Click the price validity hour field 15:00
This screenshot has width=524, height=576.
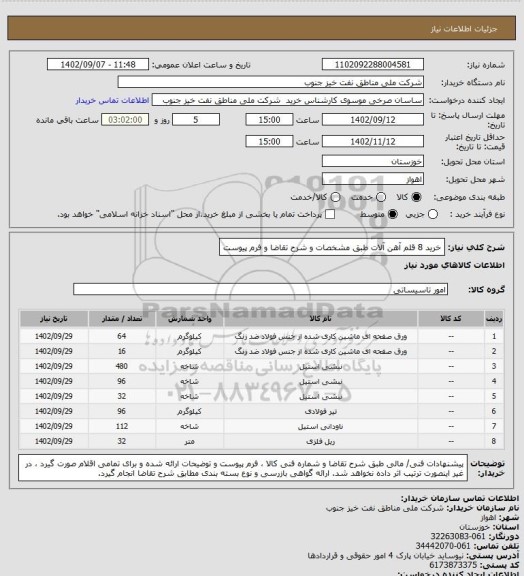(x=269, y=141)
